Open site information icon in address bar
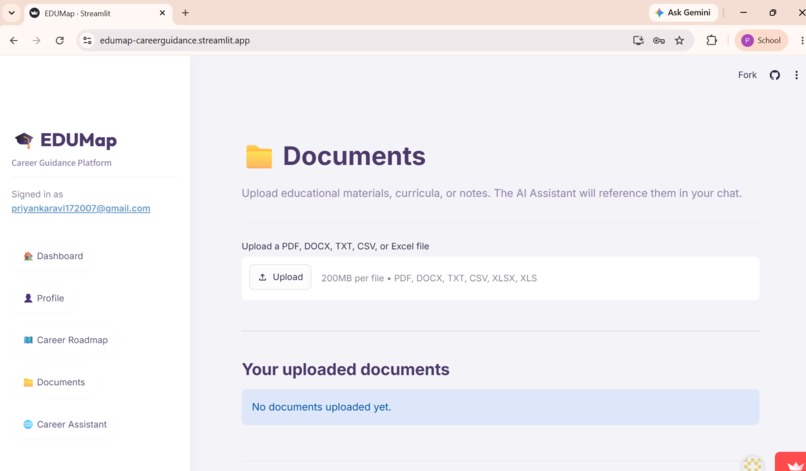This screenshot has width=806, height=471. coord(87,40)
